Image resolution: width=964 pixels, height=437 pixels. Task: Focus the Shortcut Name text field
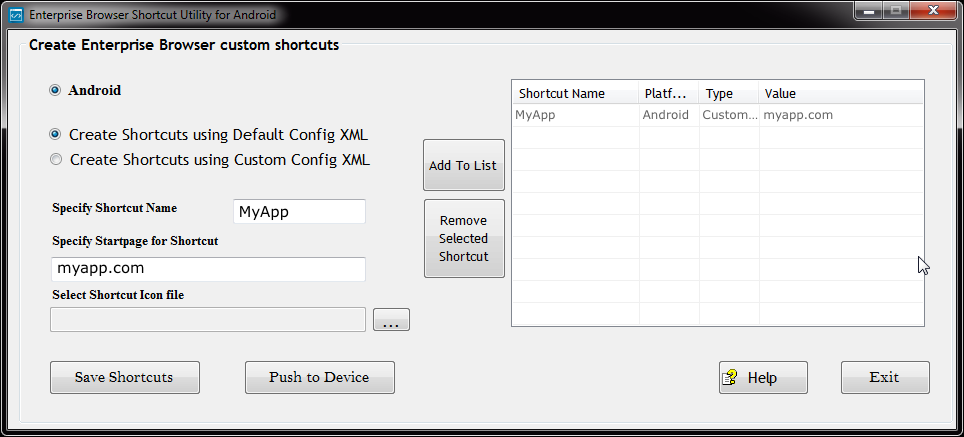299,212
